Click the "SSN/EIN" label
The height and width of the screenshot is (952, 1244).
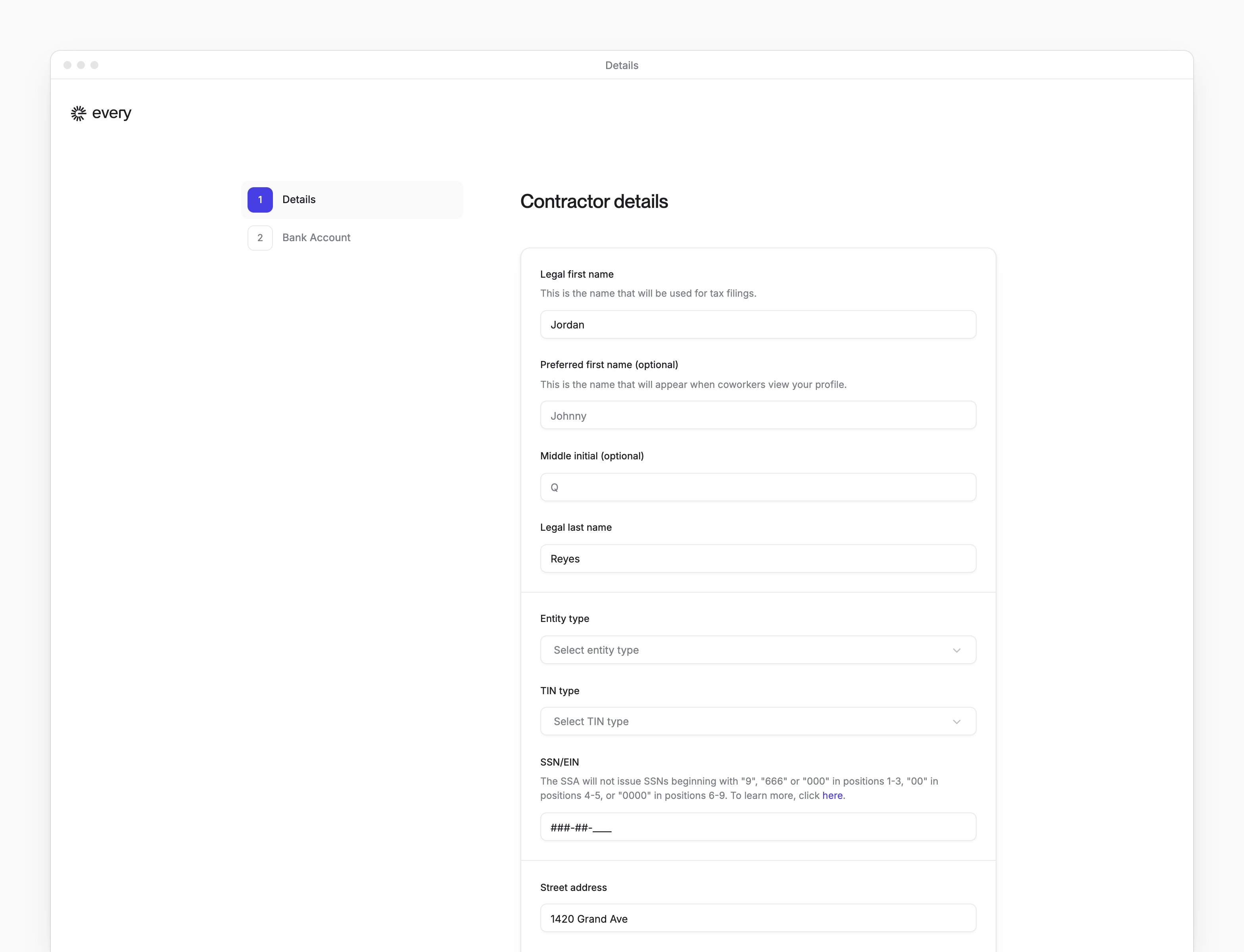point(559,762)
